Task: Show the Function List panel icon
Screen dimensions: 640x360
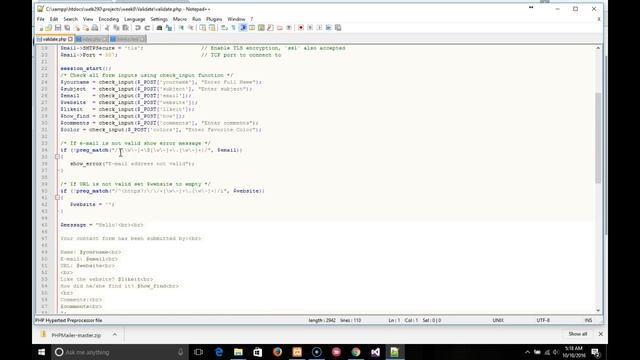Action: pos(270,28)
